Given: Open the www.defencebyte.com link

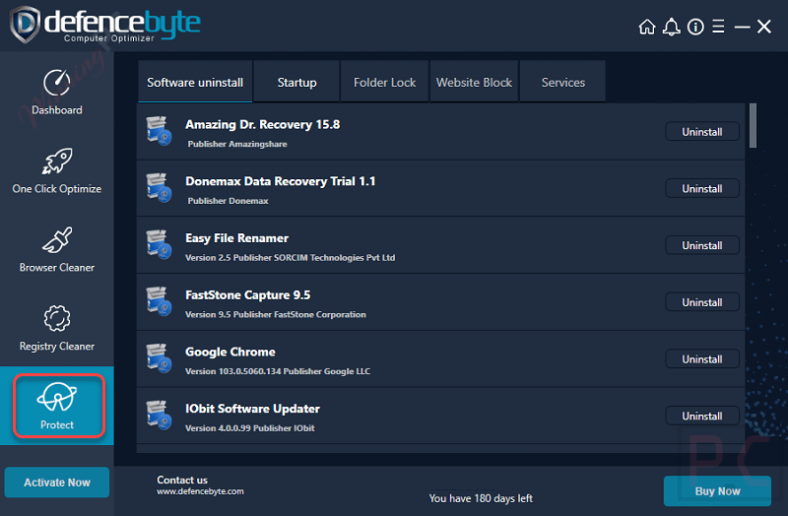Looking at the screenshot, I should 200,491.
